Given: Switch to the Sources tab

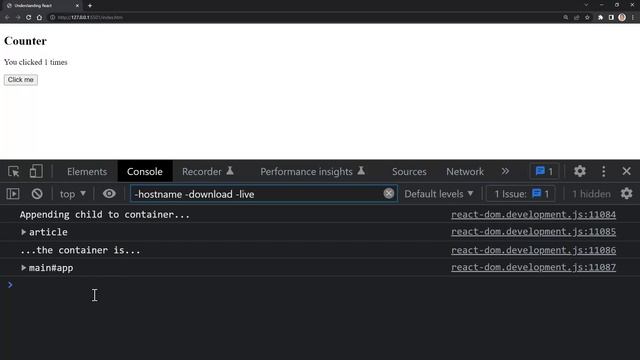Looking at the screenshot, I should (409, 172).
